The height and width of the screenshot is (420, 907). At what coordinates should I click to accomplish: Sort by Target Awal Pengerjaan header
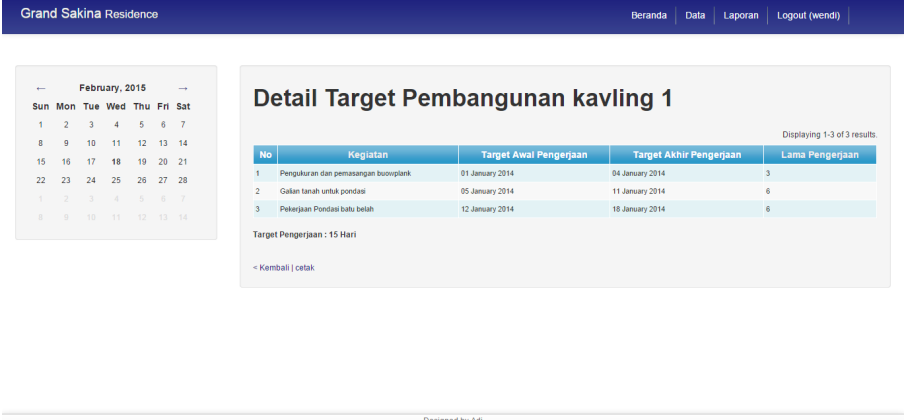533,155
